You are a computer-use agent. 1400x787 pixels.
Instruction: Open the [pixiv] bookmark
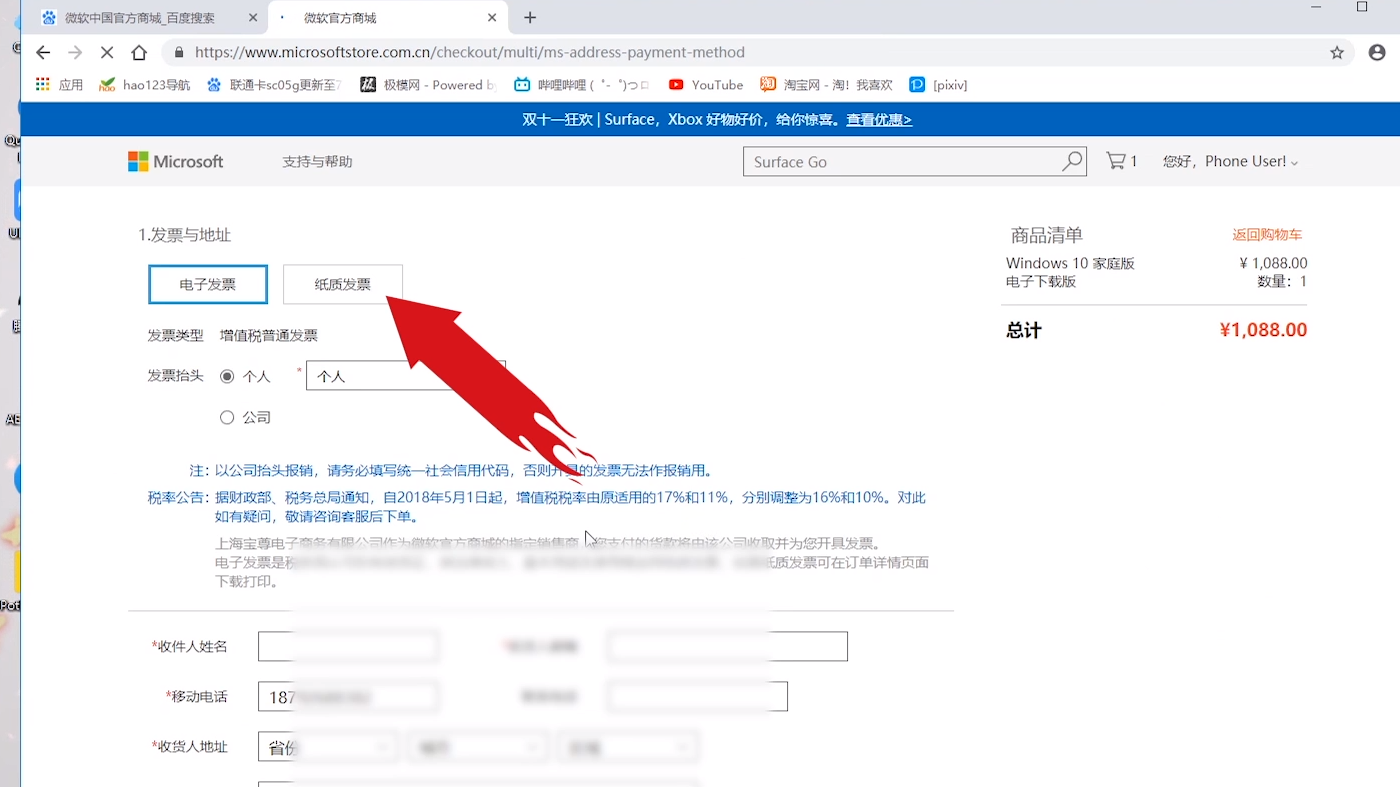tap(938, 85)
